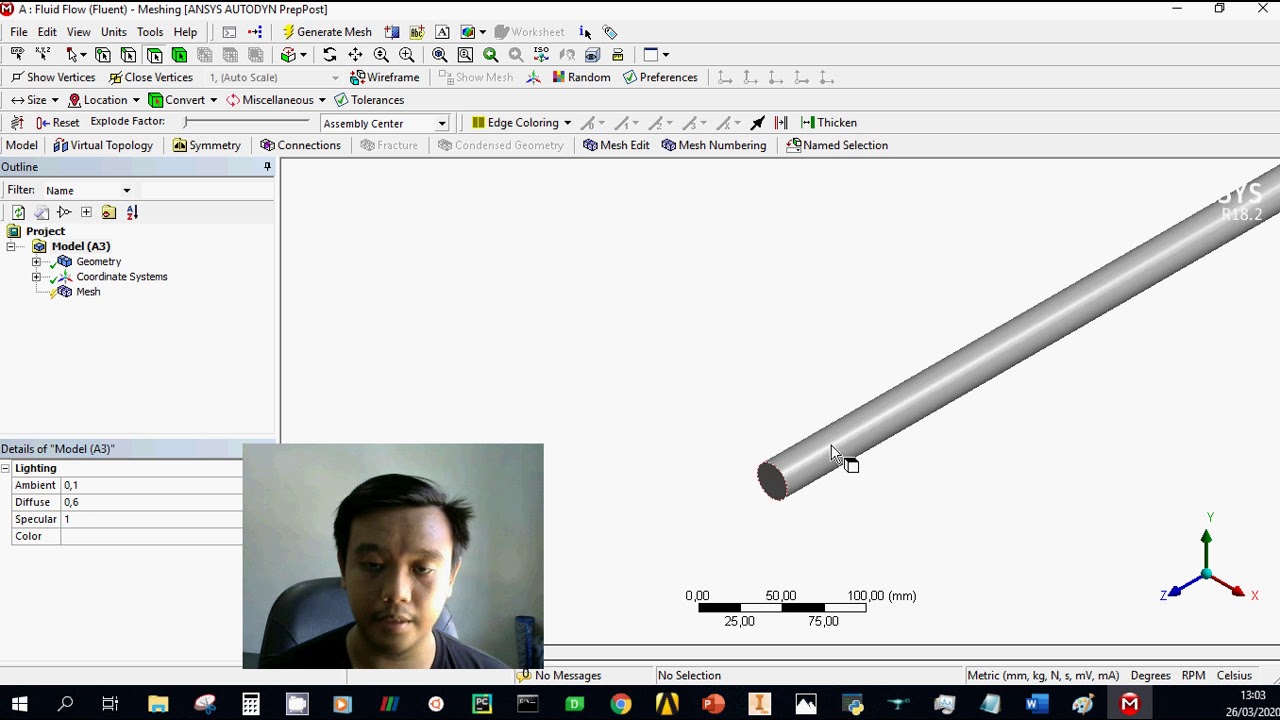Click the Explode Factor slider
Screen dimensions: 1280x720
click(247, 122)
